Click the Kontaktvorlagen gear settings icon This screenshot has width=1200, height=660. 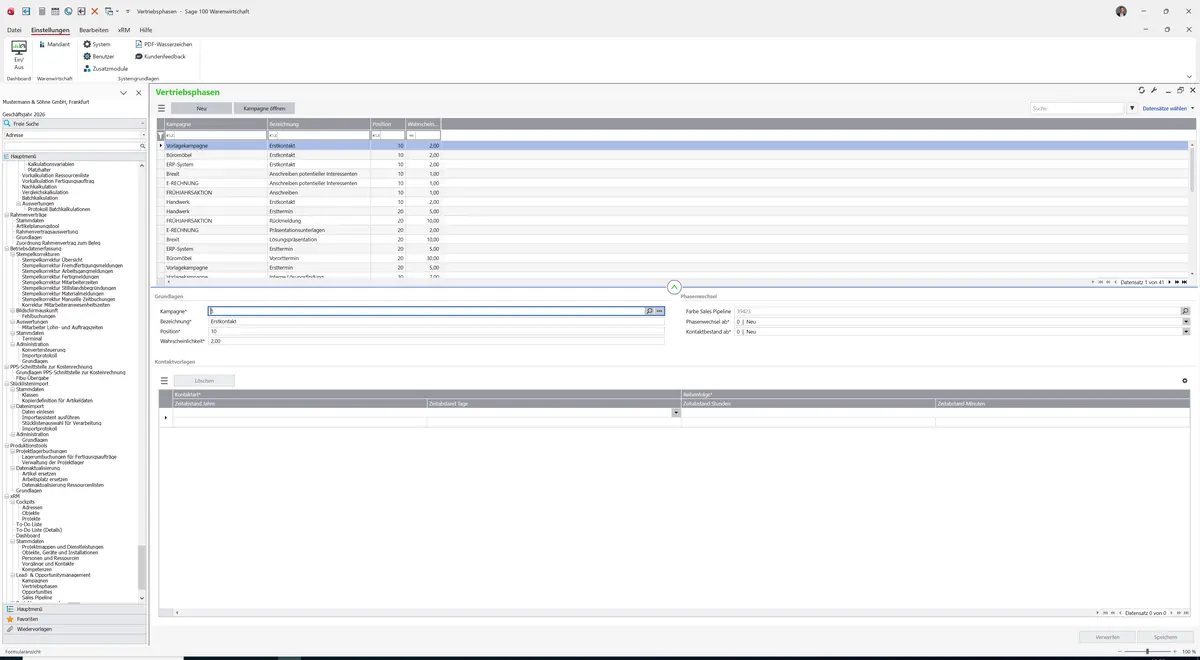pyautogui.click(x=1185, y=381)
